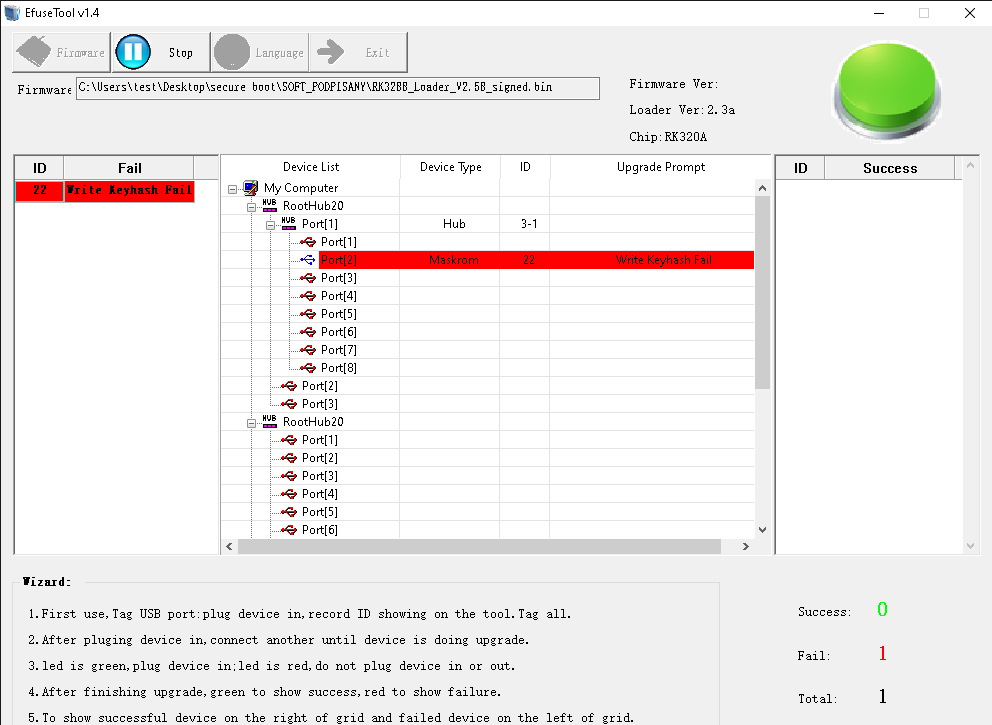Click the My Computer icon in device list
The height and width of the screenshot is (725, 992).
(251, 187)
